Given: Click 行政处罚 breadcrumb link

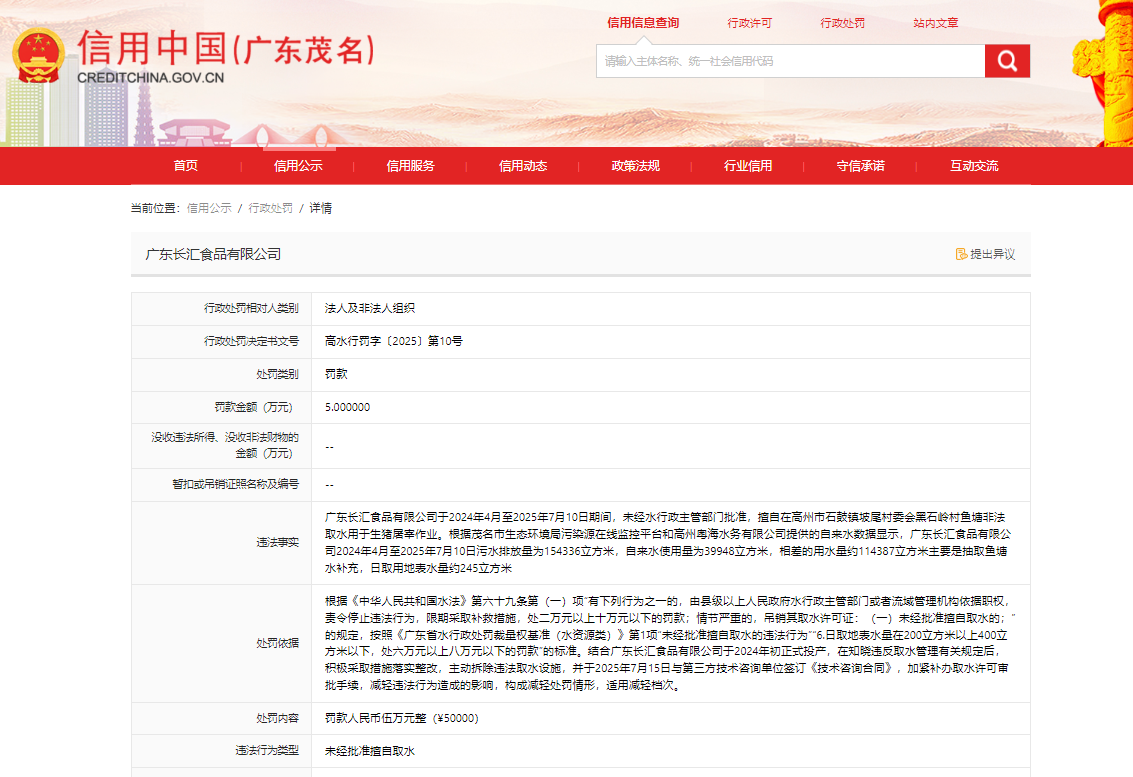Looking at the screenshot, I should (x=271, y=208).
